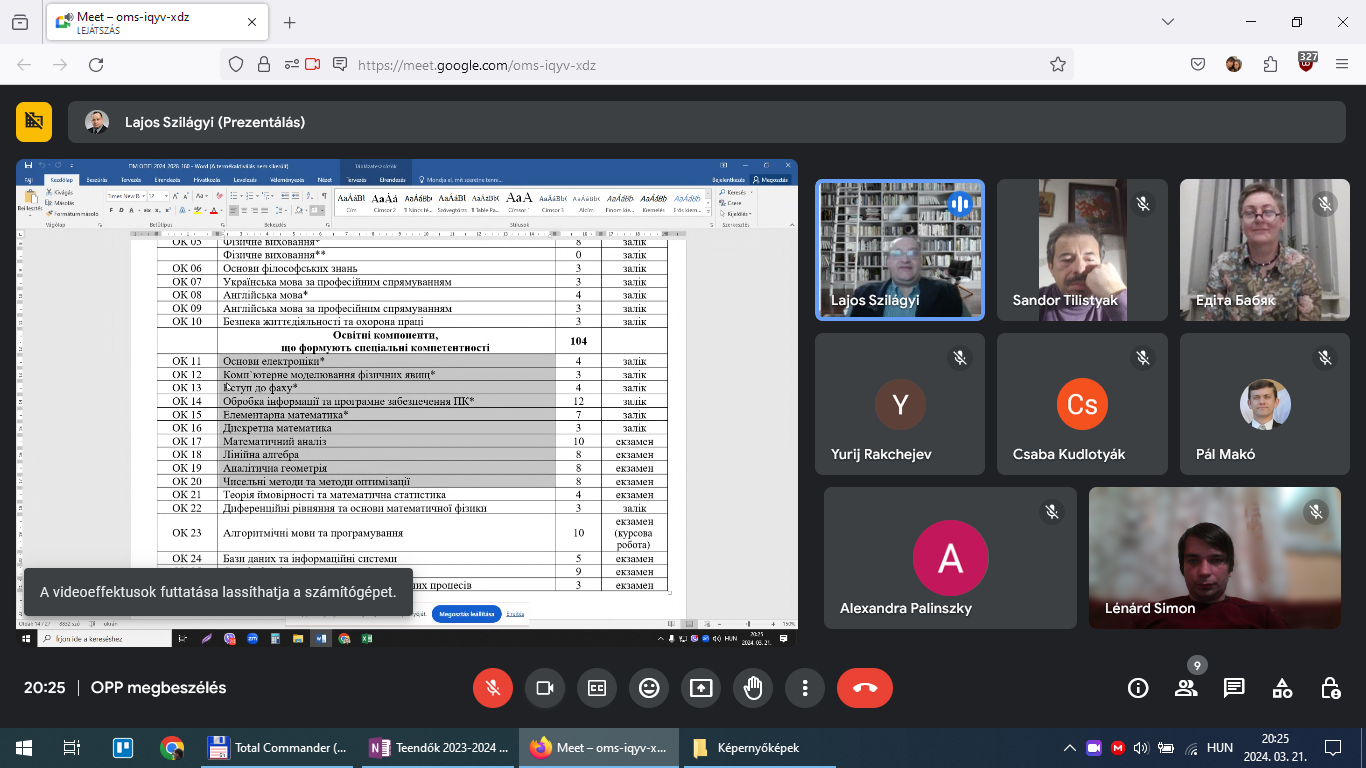
Task: Leave the call with the red button
Action: (x=865, y=688)
